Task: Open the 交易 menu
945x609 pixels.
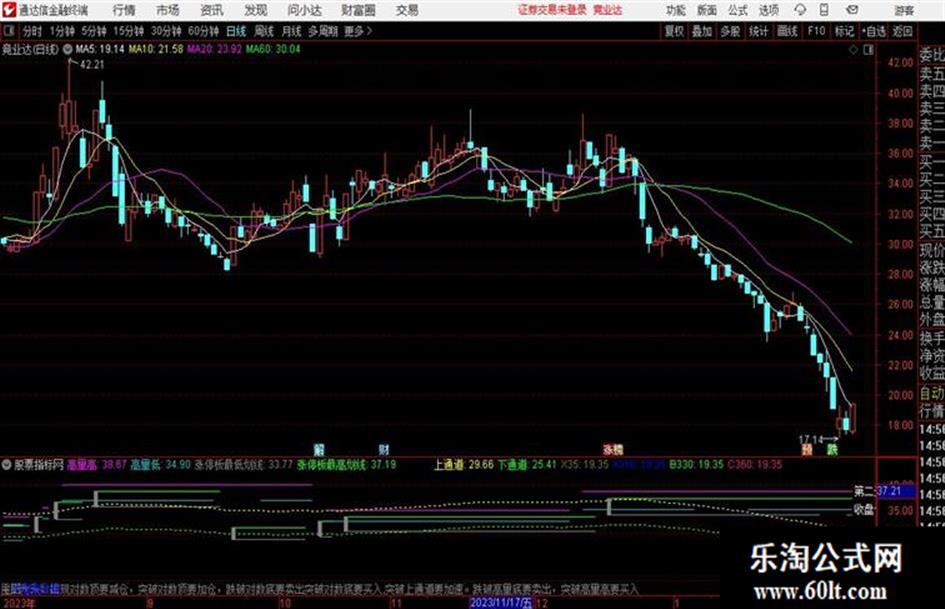Action: pos(407,10)
